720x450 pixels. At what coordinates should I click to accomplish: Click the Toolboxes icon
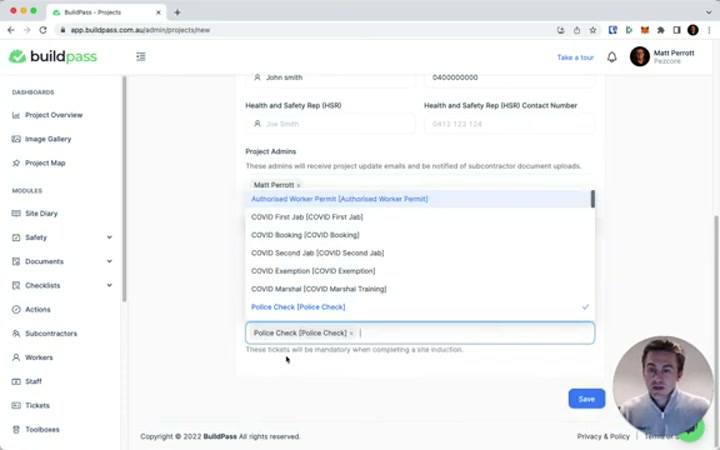pos(16,429)
